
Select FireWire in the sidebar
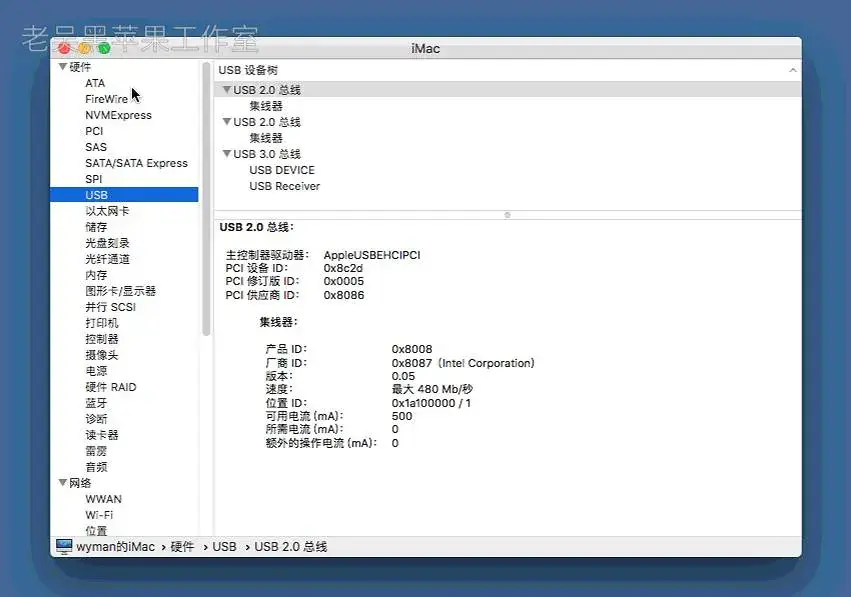pyautogui.click(x=106, y=99)
